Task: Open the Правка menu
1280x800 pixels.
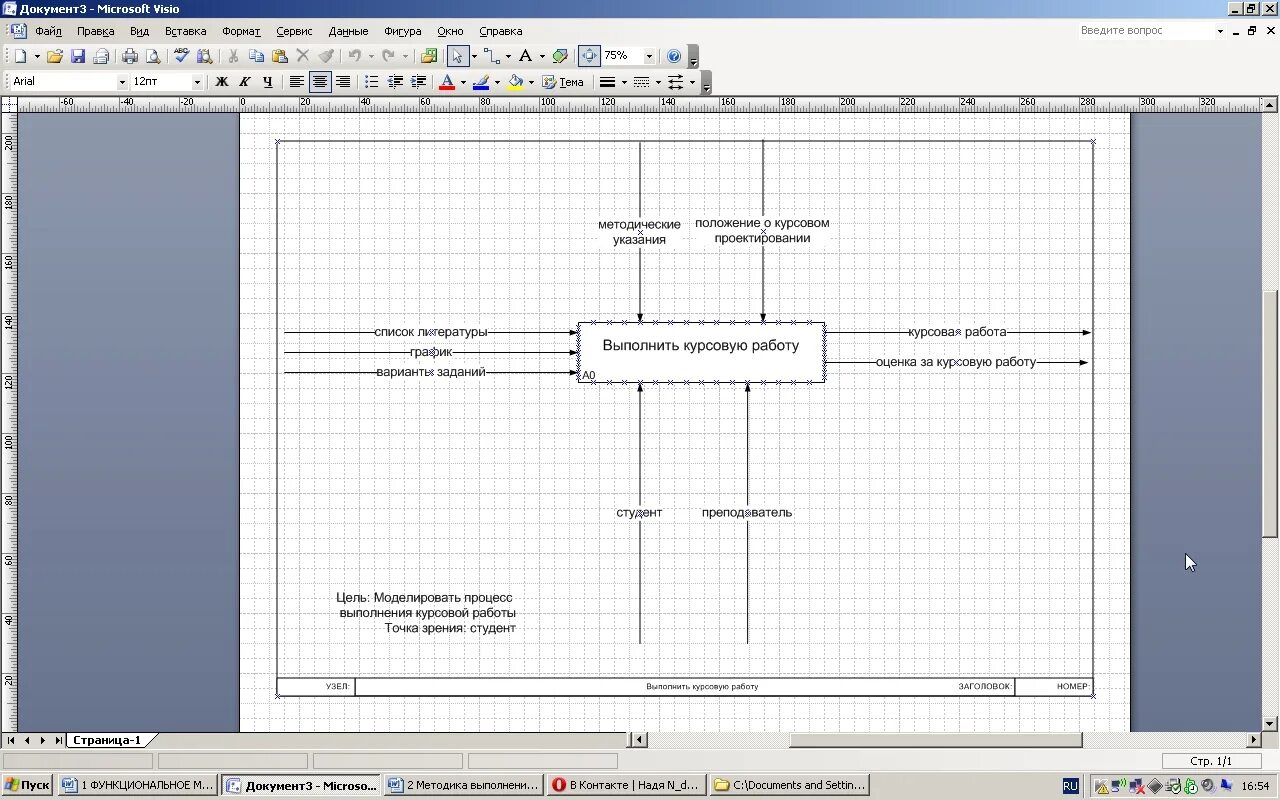Action: point(95,31)
